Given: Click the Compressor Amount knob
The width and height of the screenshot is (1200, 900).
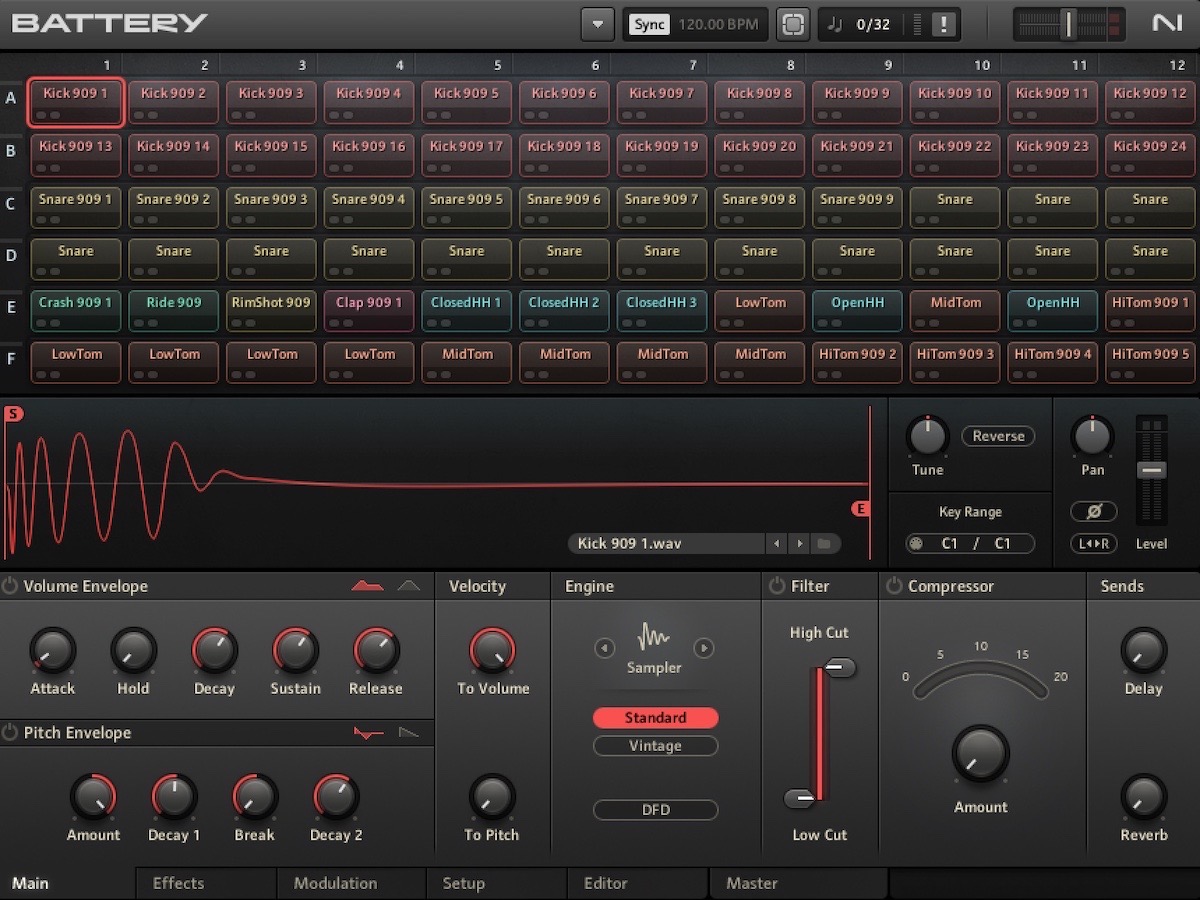Looking at the screenshot, I should click(x=981, y=755).
